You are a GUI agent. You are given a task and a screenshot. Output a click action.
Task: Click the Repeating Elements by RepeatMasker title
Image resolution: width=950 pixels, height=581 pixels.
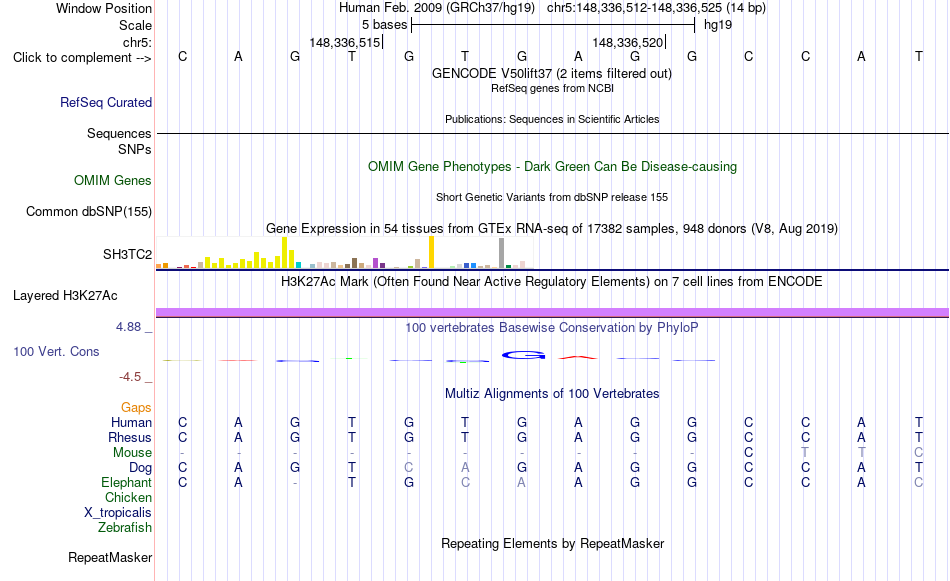[553, 543]
